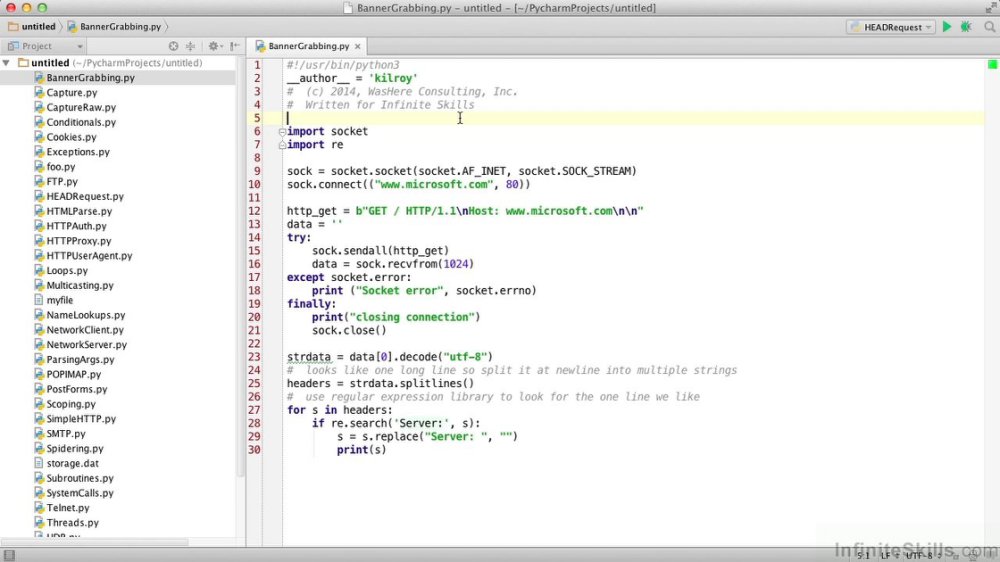Place cursor on 'kilroy' author string

[x=393, y=78]
